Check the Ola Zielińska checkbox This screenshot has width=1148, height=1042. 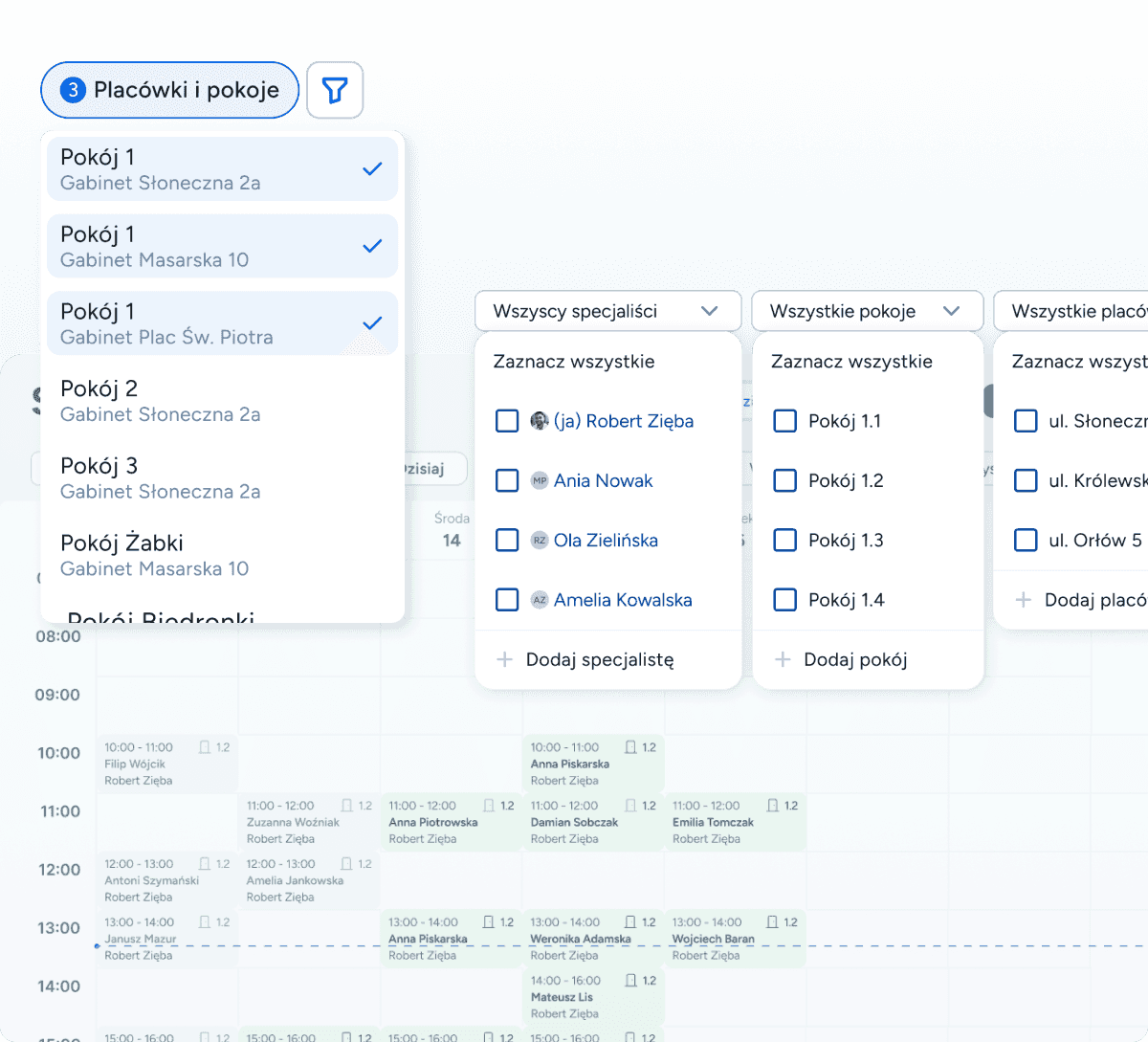(x=507, y=541)
